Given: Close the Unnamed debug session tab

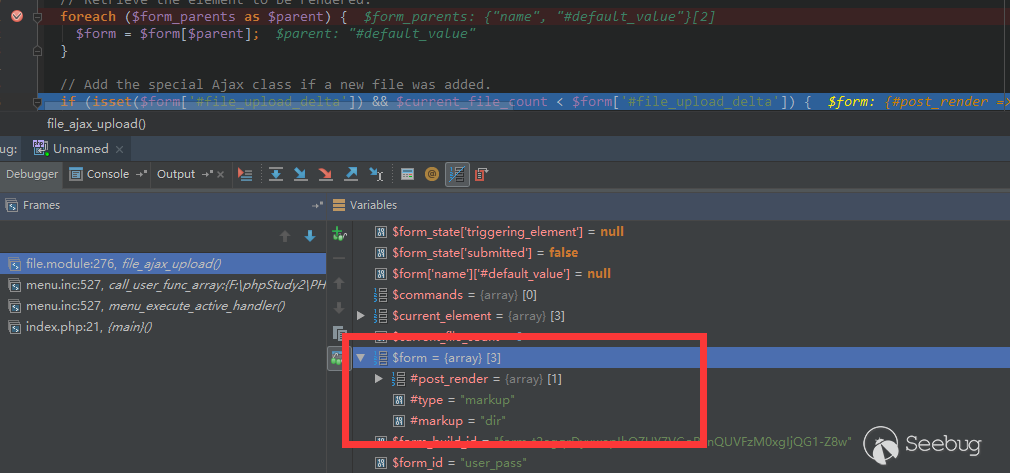Looking at the screenshot, I should click(x=119, y=149).
